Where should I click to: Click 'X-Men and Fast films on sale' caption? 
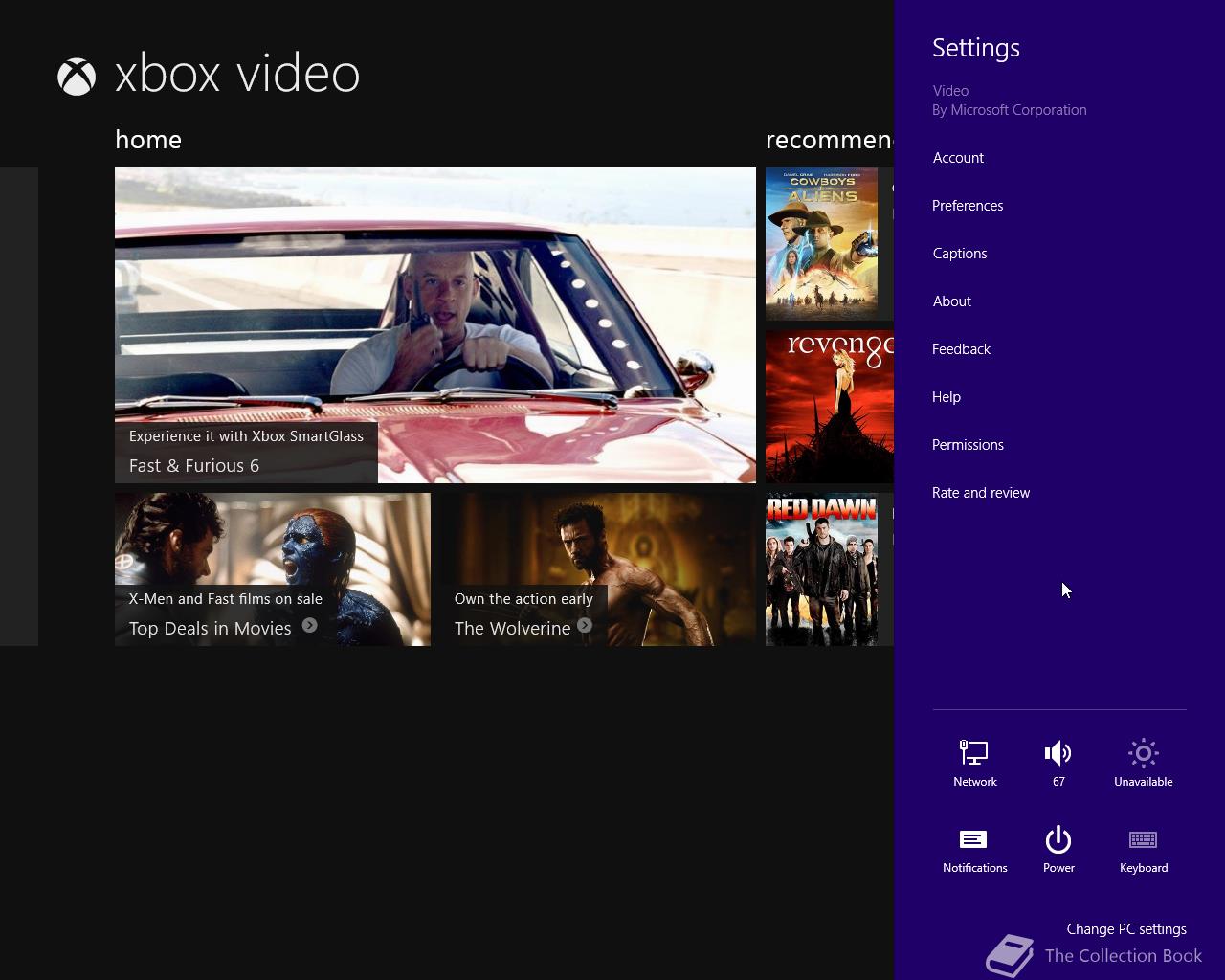(x=226, y=599)
